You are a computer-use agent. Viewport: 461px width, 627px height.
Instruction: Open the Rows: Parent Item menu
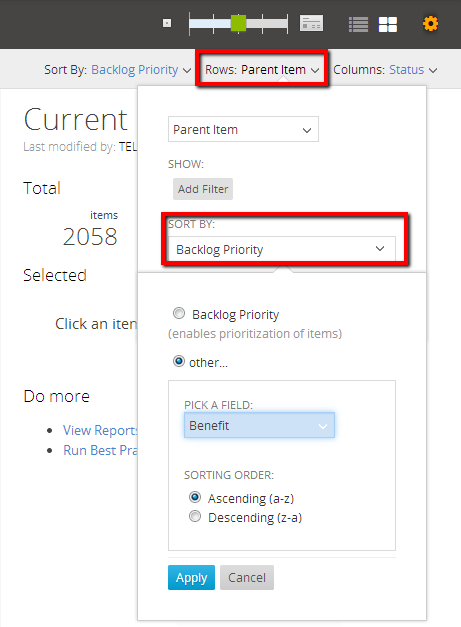(x=262, y=70)
